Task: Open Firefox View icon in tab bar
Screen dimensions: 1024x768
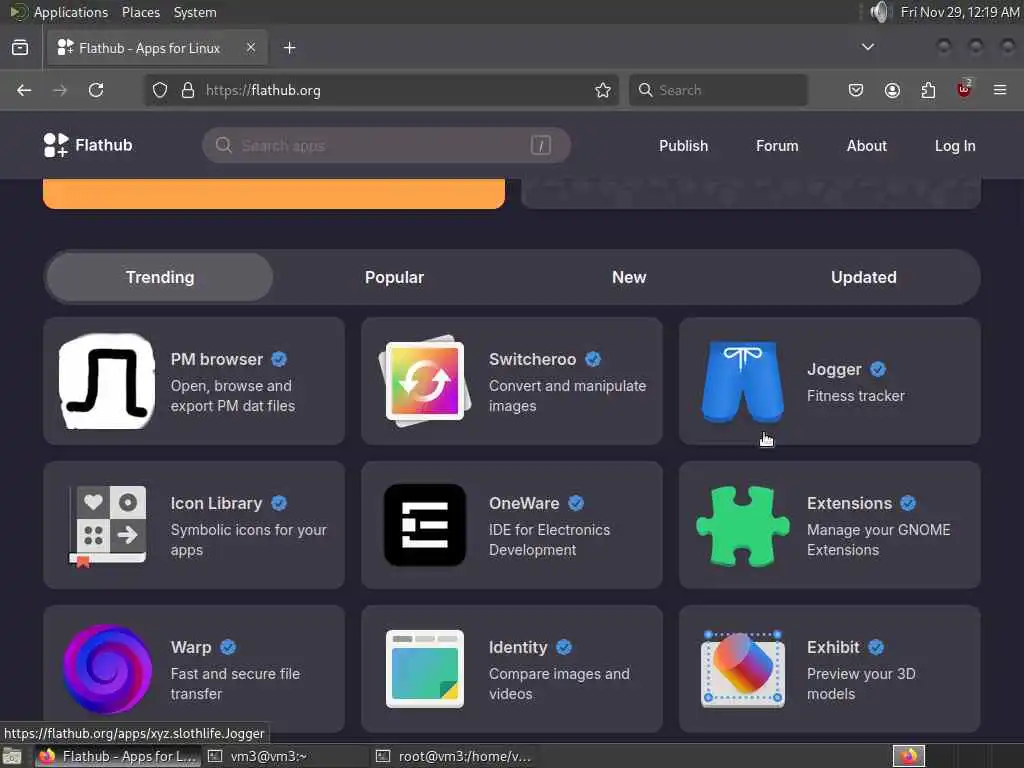Action: pos(20,48)
